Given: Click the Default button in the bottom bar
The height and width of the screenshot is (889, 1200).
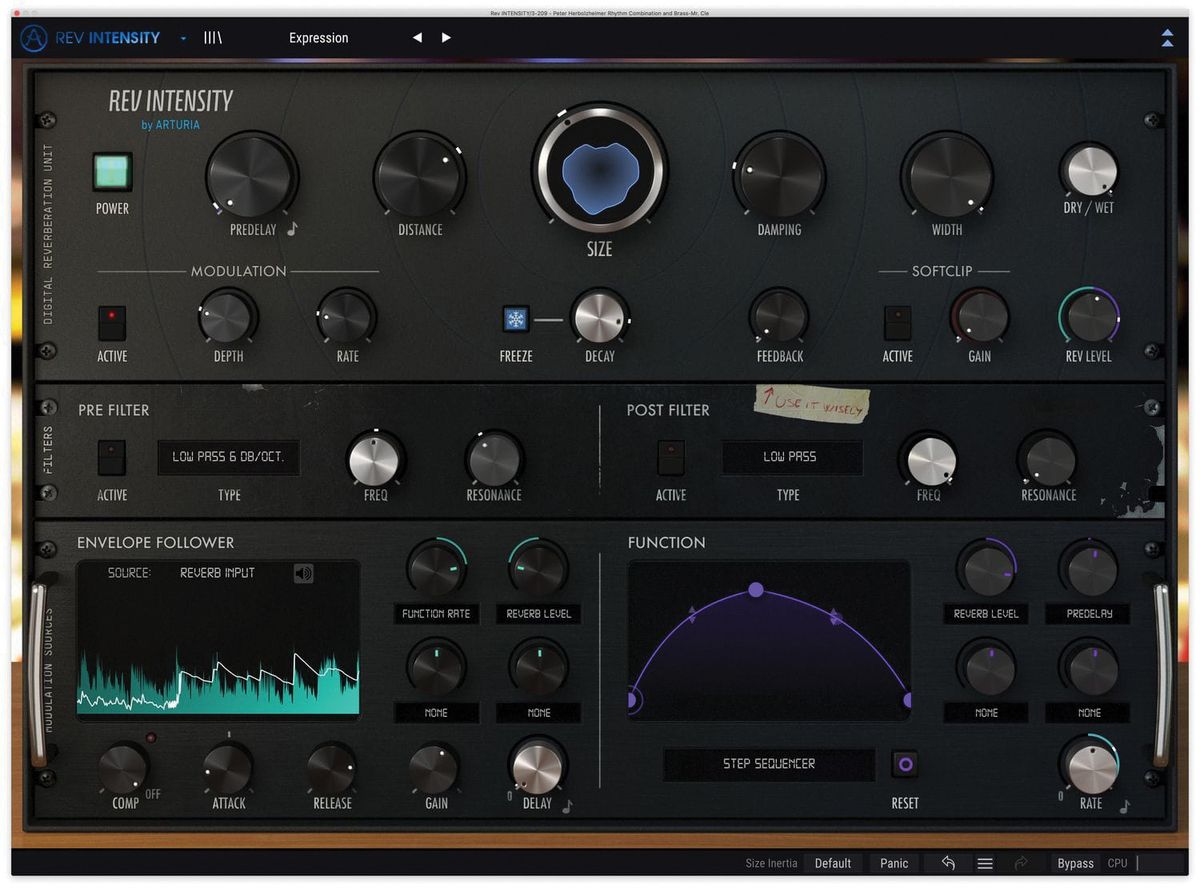Looking at the screenshot, I should click(x=833, y=862).
